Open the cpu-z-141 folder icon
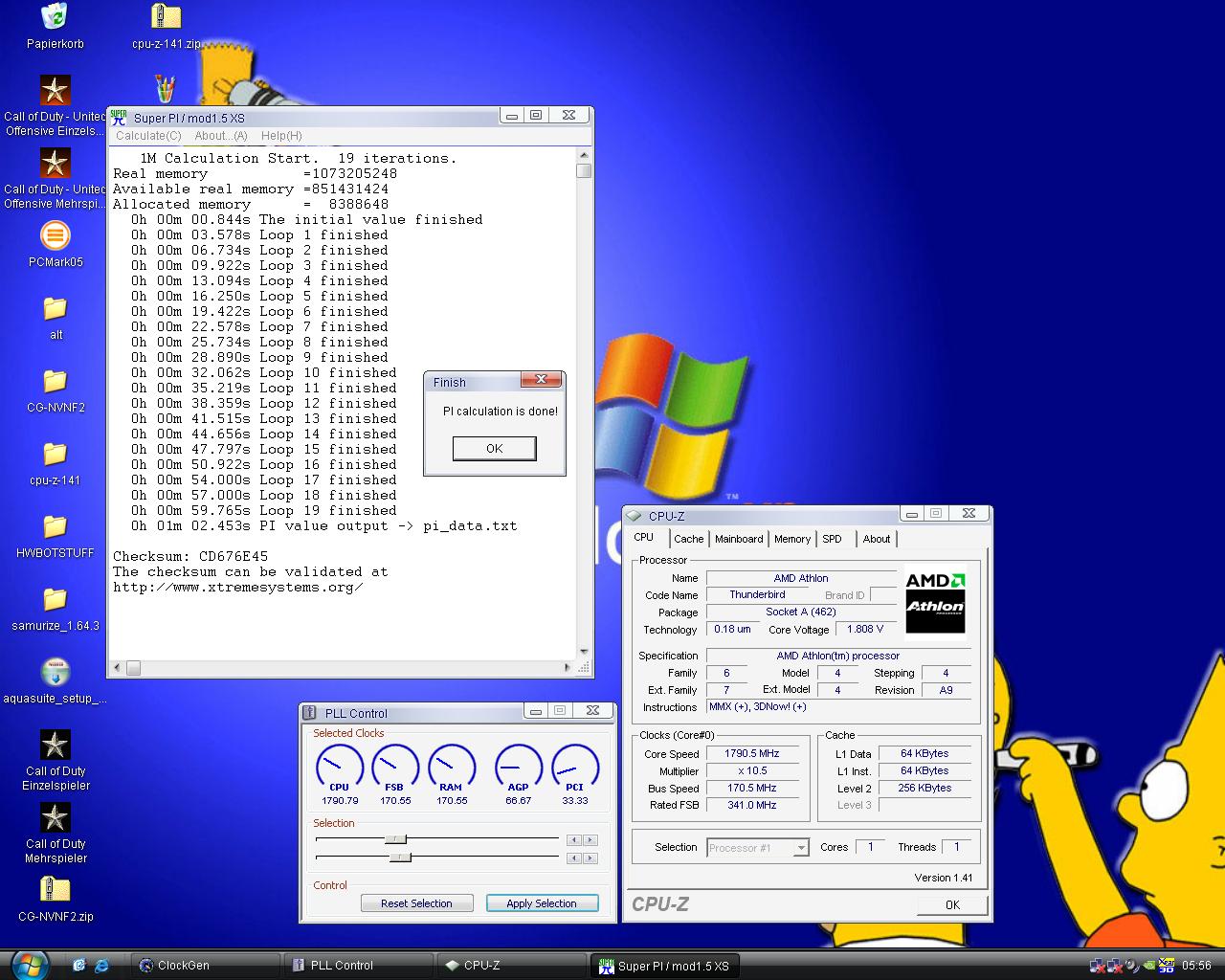 (x=55, y=454)
